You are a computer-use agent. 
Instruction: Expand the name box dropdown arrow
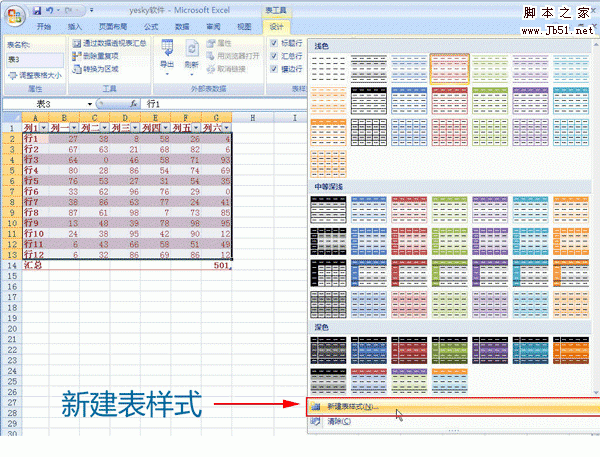(90, 104)
